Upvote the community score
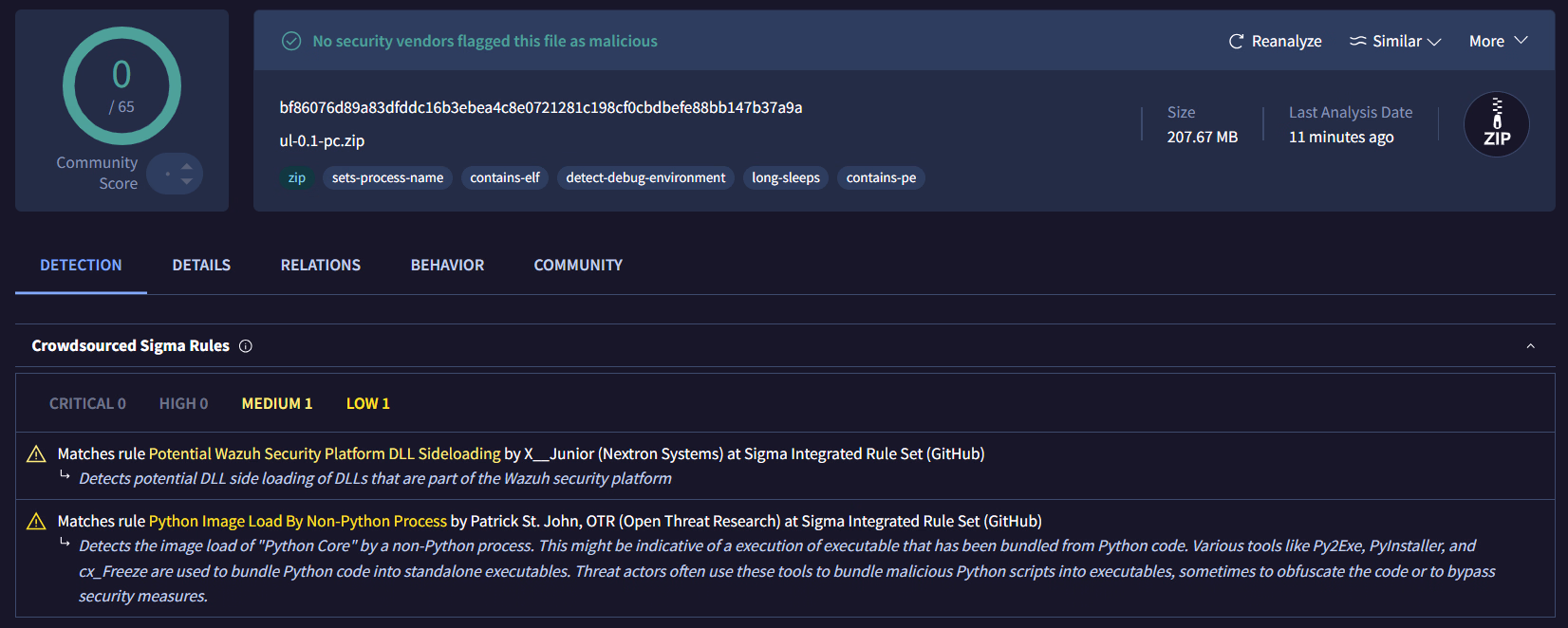This screenshot has height=628, width=1568. click(x=187, y=167)
